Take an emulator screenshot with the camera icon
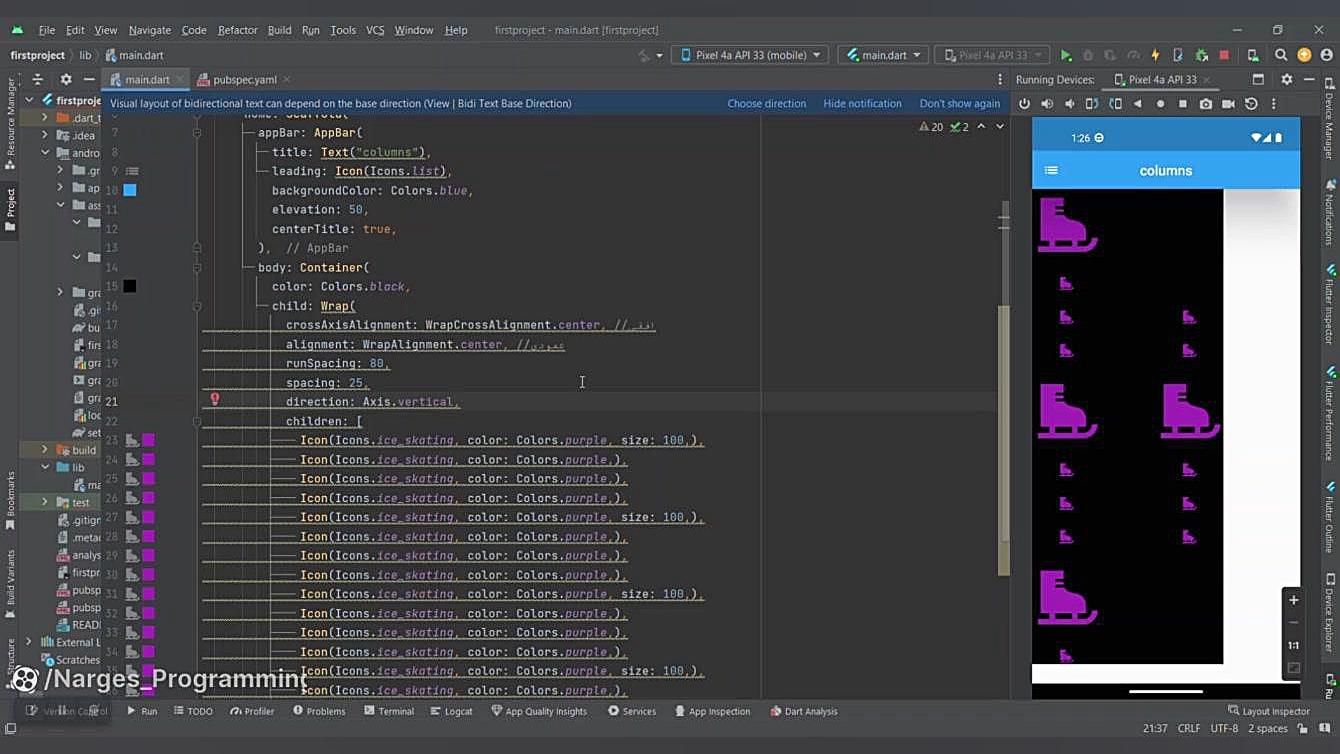The height and width of the screenshot is (754, 1340). [1206, 103]
